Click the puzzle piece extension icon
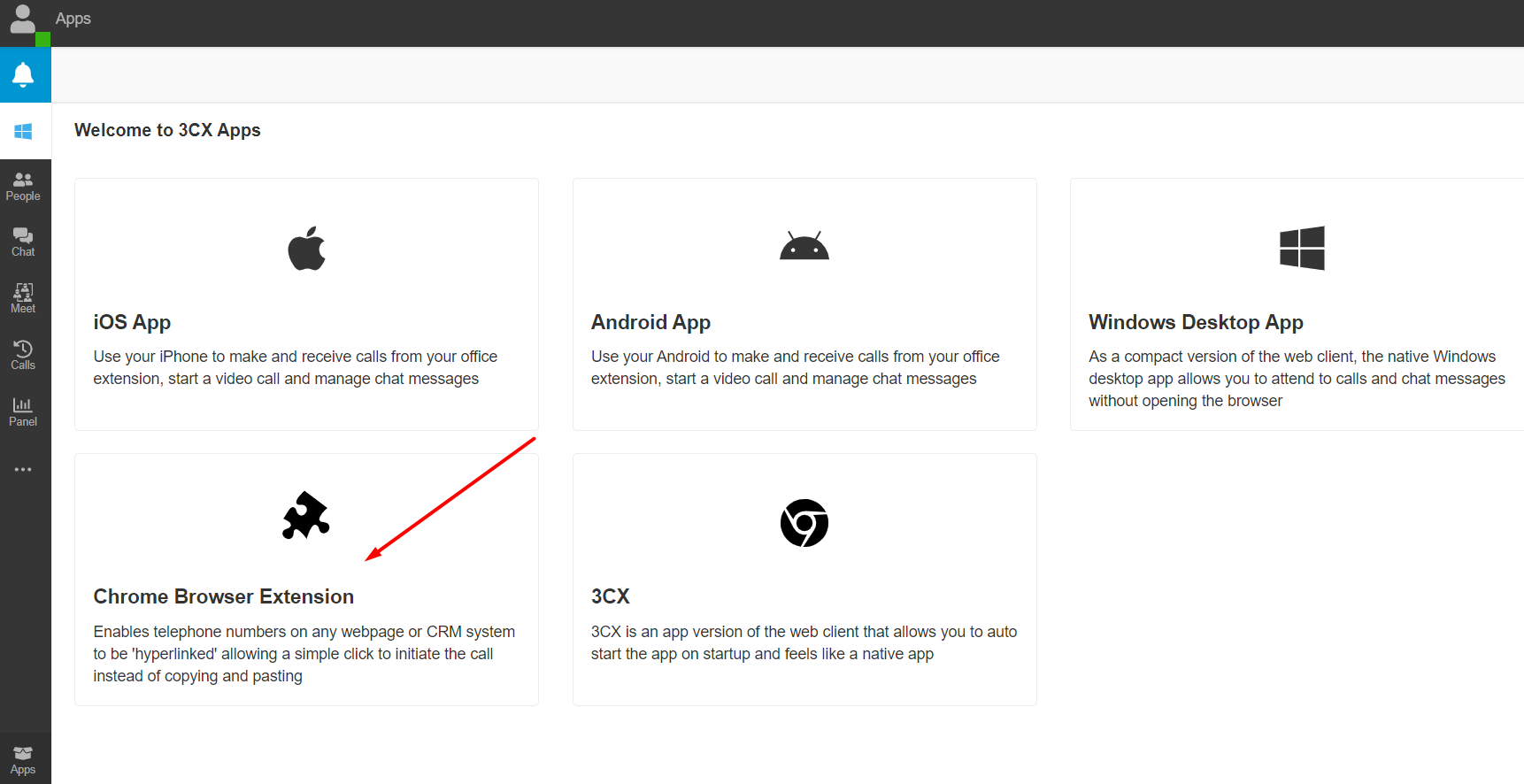 point(306,515)
